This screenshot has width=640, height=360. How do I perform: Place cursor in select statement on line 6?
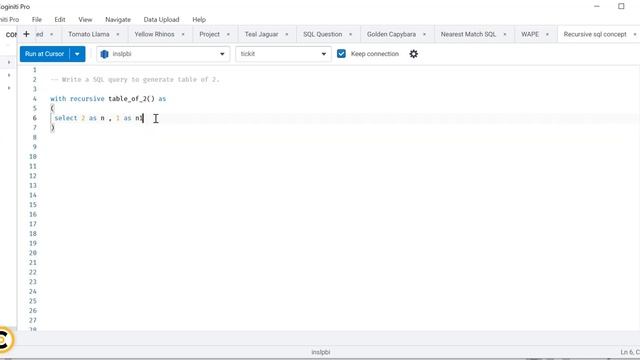tap(99, 118)
